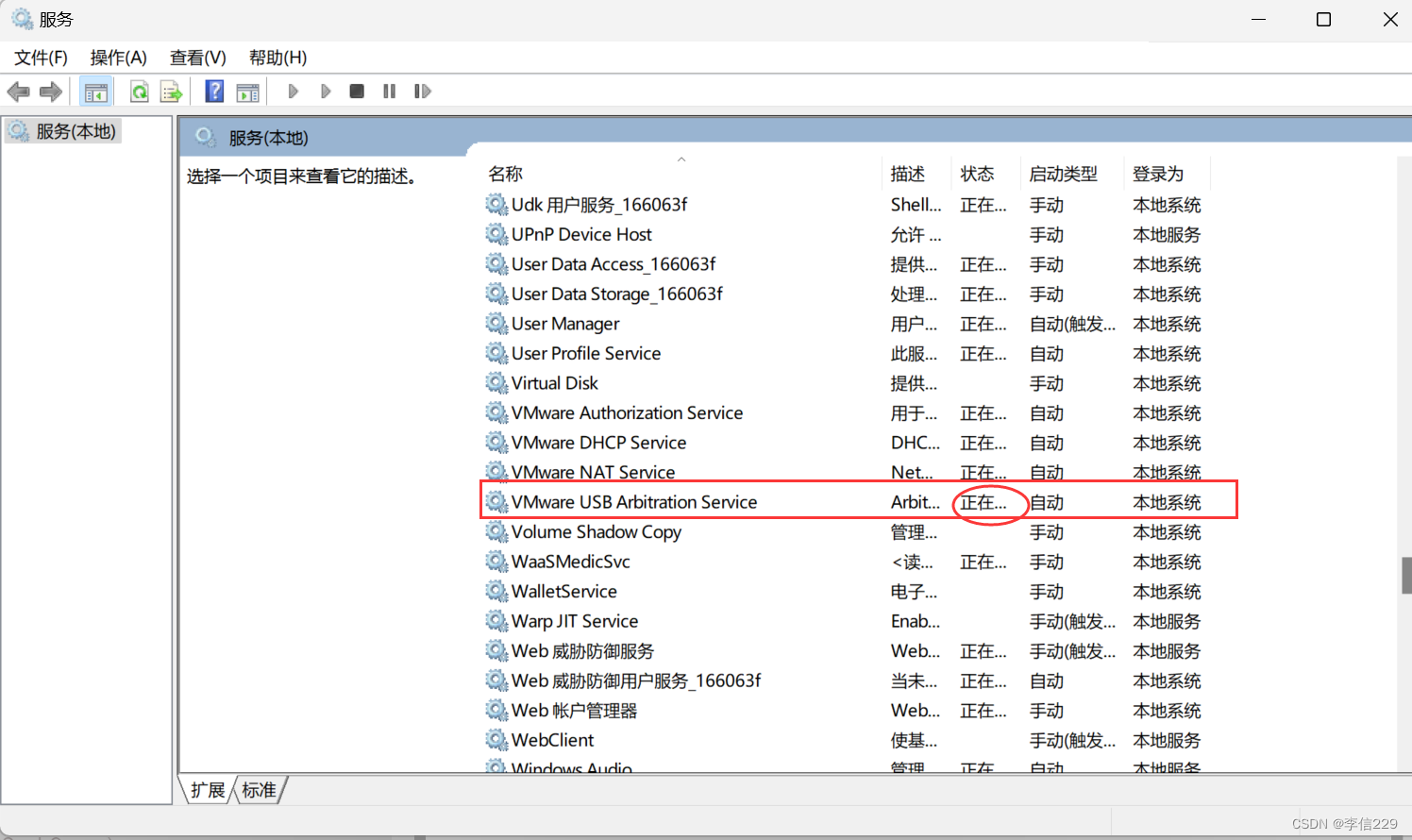This screenshot has height=840, width=1412.
Task: Click the Start service play icon
Action: (x=293, y=92)
